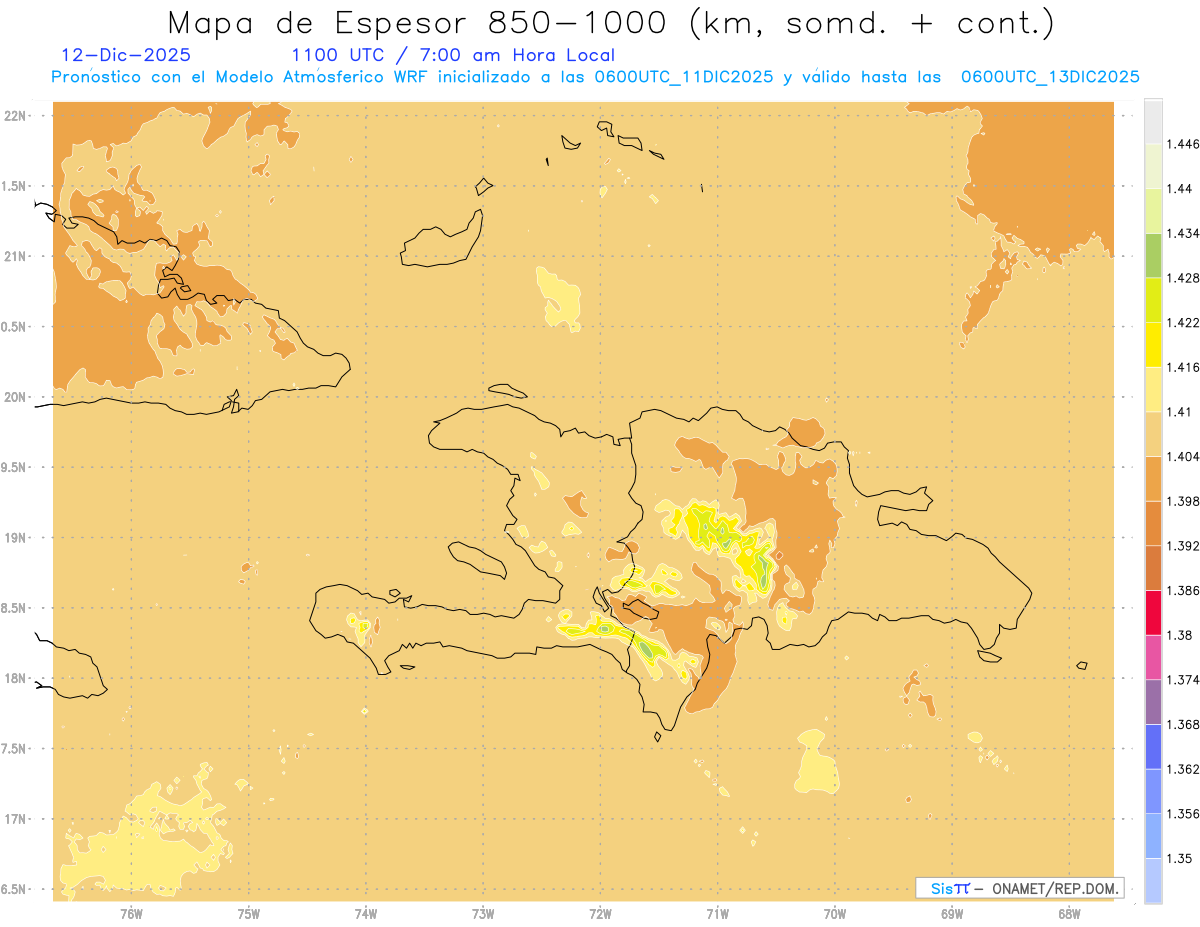1200x927 pixels.
Task: Click the longitude label 76W
Action: pyautogui.click(x=131, y=914)
